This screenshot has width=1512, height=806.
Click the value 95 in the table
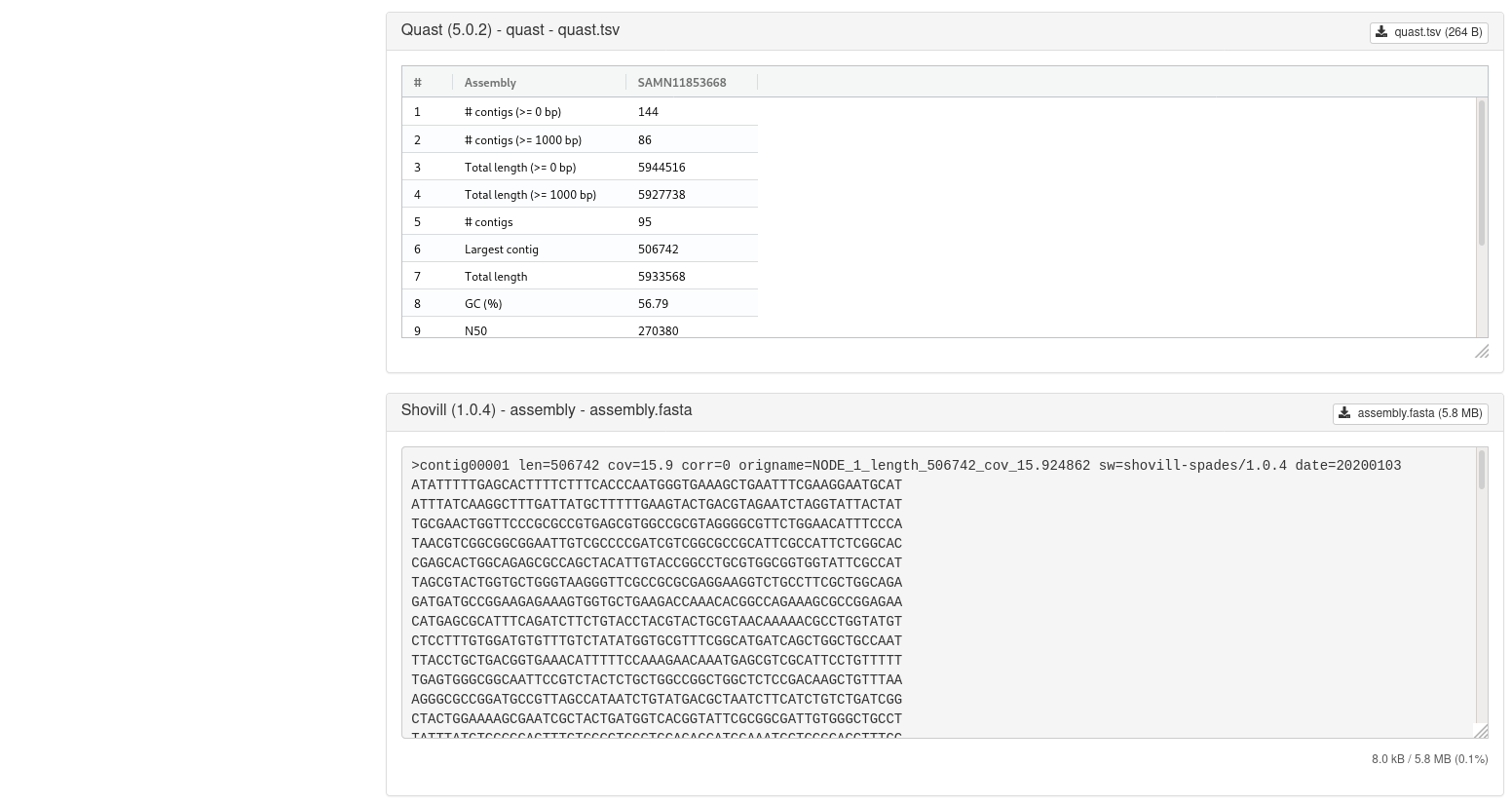pos(645,221)
